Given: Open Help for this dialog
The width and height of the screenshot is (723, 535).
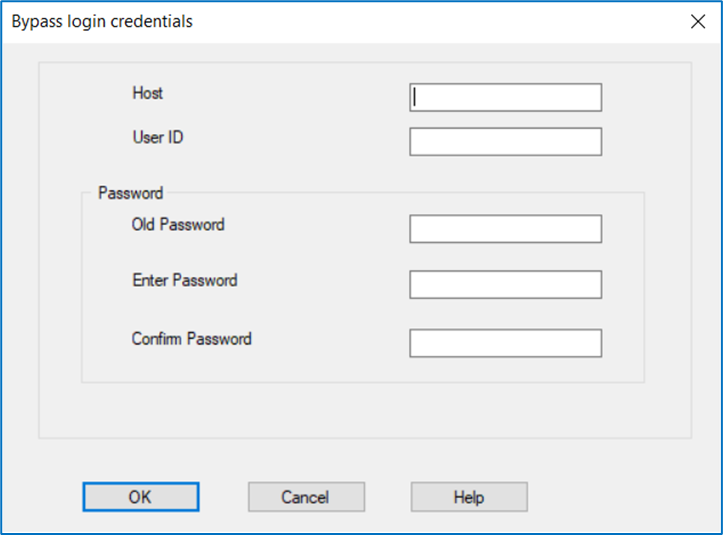Looking at the screenshot, I should tap(468, 497).
